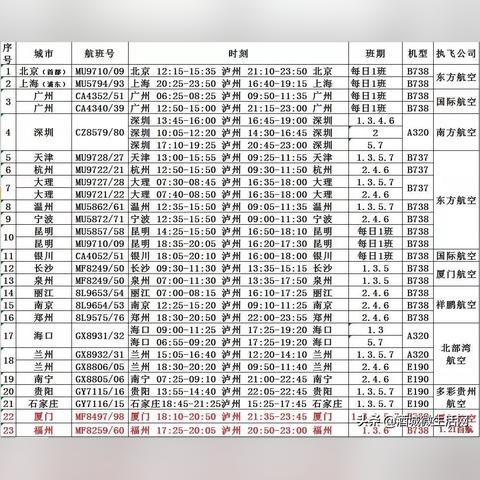This screenshot has height=480, width=480.
Task: Select flight number MU9710/09 in row 1
Action: 100,71
